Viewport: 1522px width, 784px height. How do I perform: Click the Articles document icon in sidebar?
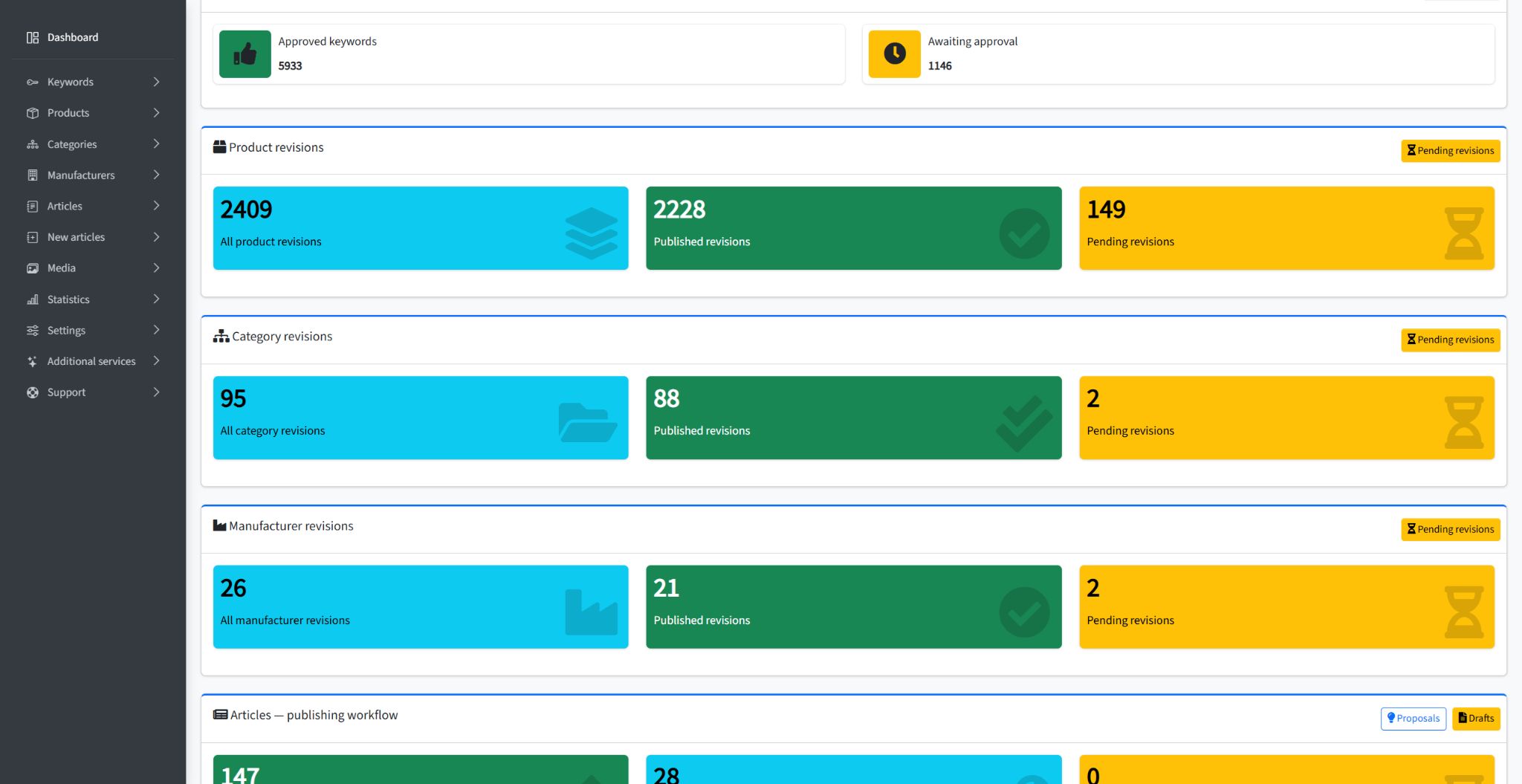click(x=33, y=206)
